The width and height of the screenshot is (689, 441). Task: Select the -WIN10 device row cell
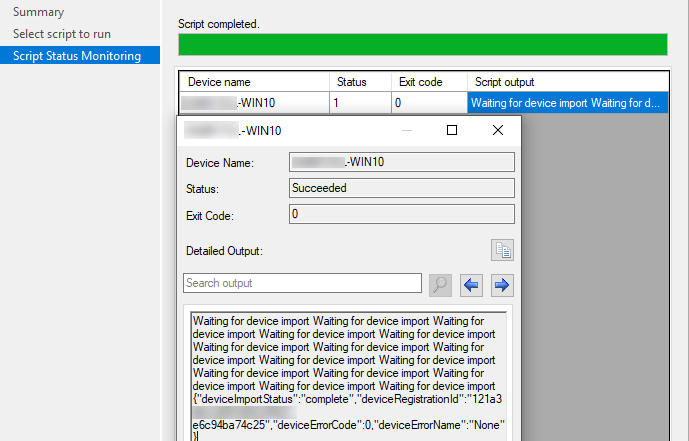click(x=254, y=103)
